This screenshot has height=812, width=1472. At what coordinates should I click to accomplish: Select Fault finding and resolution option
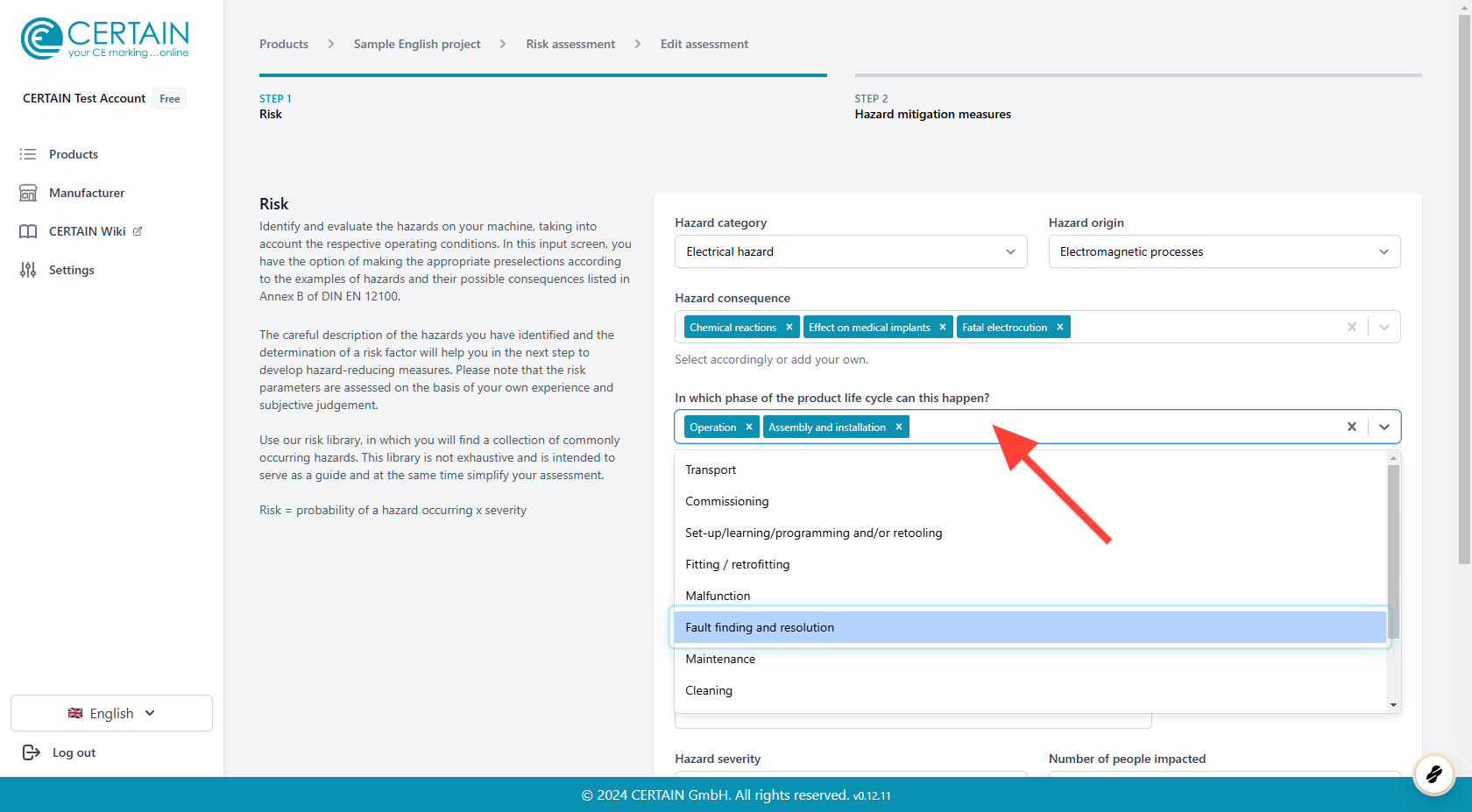point(1030,627)
